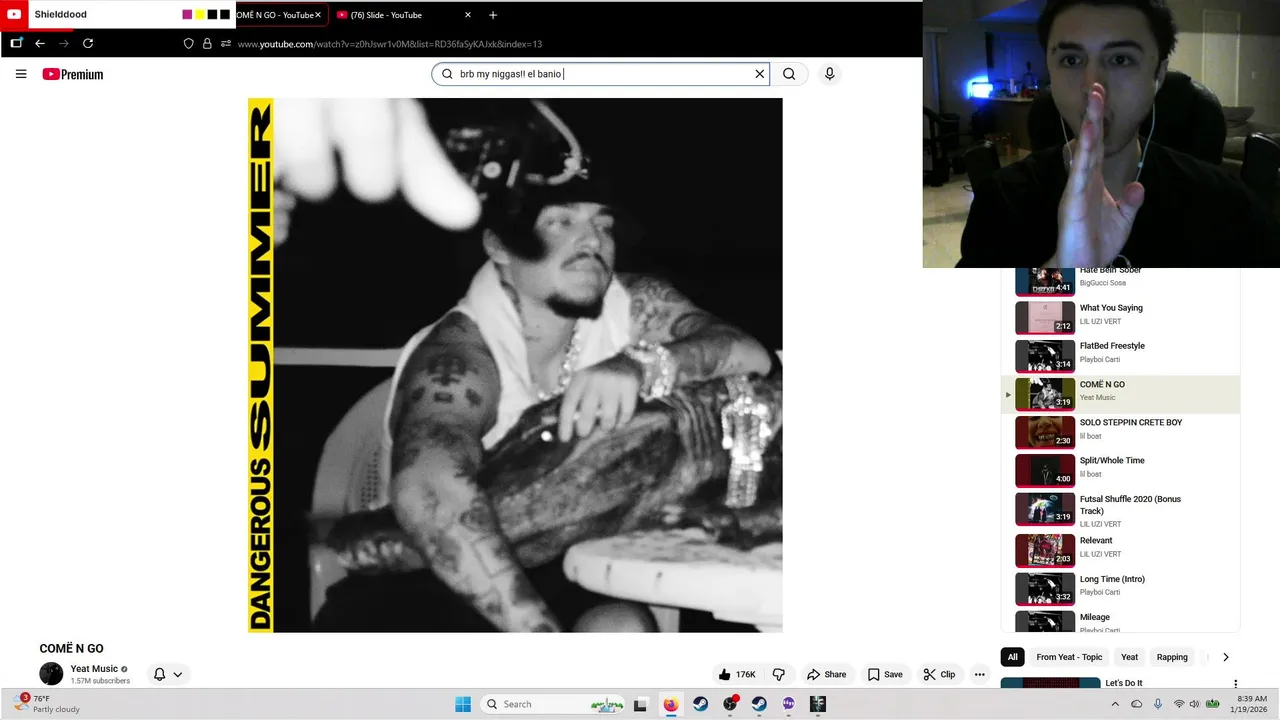Open Firefox from the taskbar
The image size is (1280, 720).
click(671, 704)
